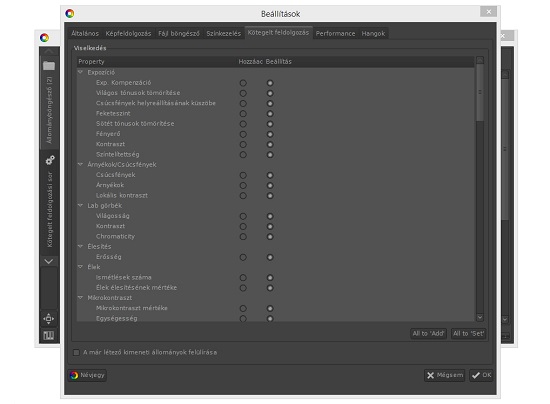
Task: Select Hozzáad radio for Exp. Kompenzáció
Action: (x=243, y=83)
